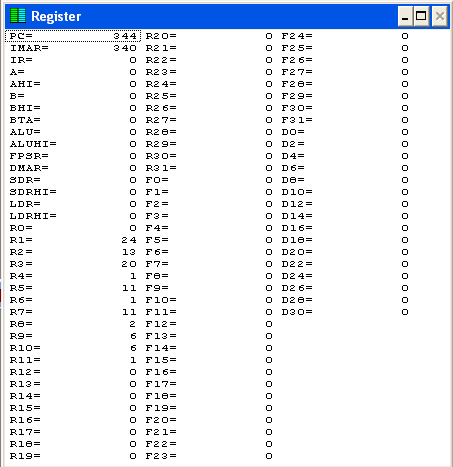Click the R1= register with value 24
Image resolution: width=453 pixels, height=467 pixels.
pos(73,240)
